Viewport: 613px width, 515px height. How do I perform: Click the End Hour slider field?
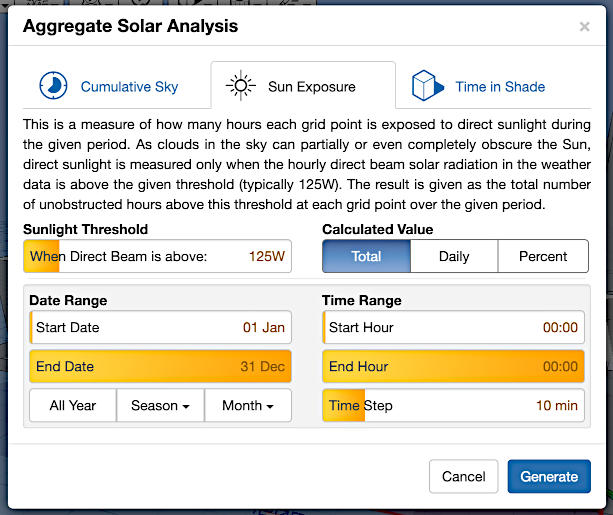pyautogui.click(x=453, y=366)
